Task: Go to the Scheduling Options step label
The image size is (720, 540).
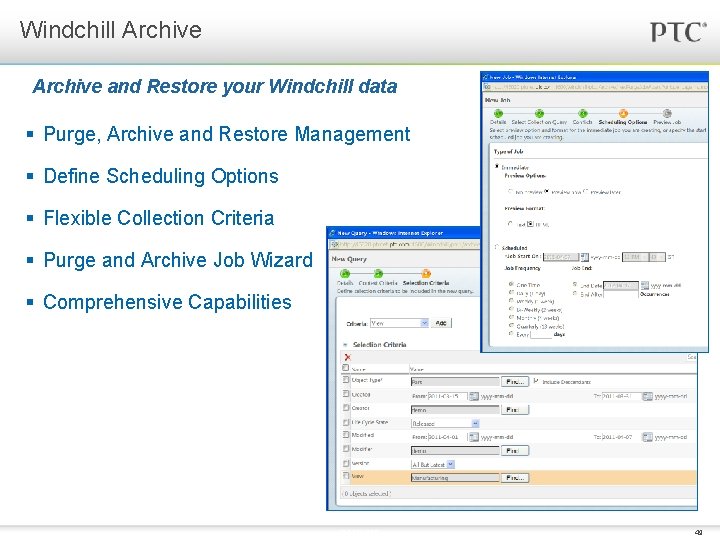Action: tap(623, 122)
